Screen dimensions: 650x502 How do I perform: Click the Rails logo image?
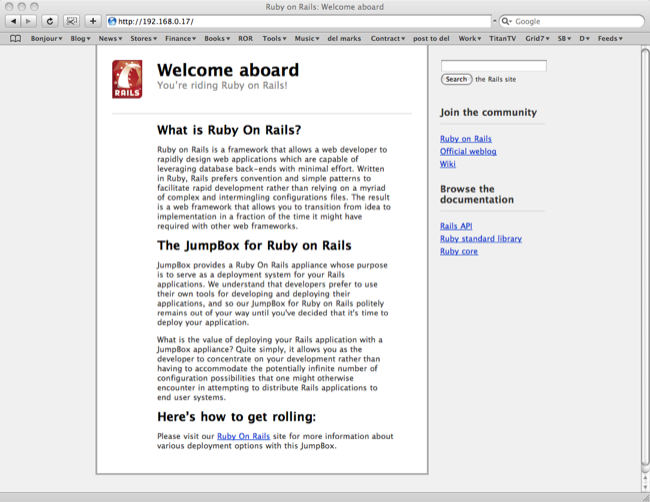tap(127, 79)
